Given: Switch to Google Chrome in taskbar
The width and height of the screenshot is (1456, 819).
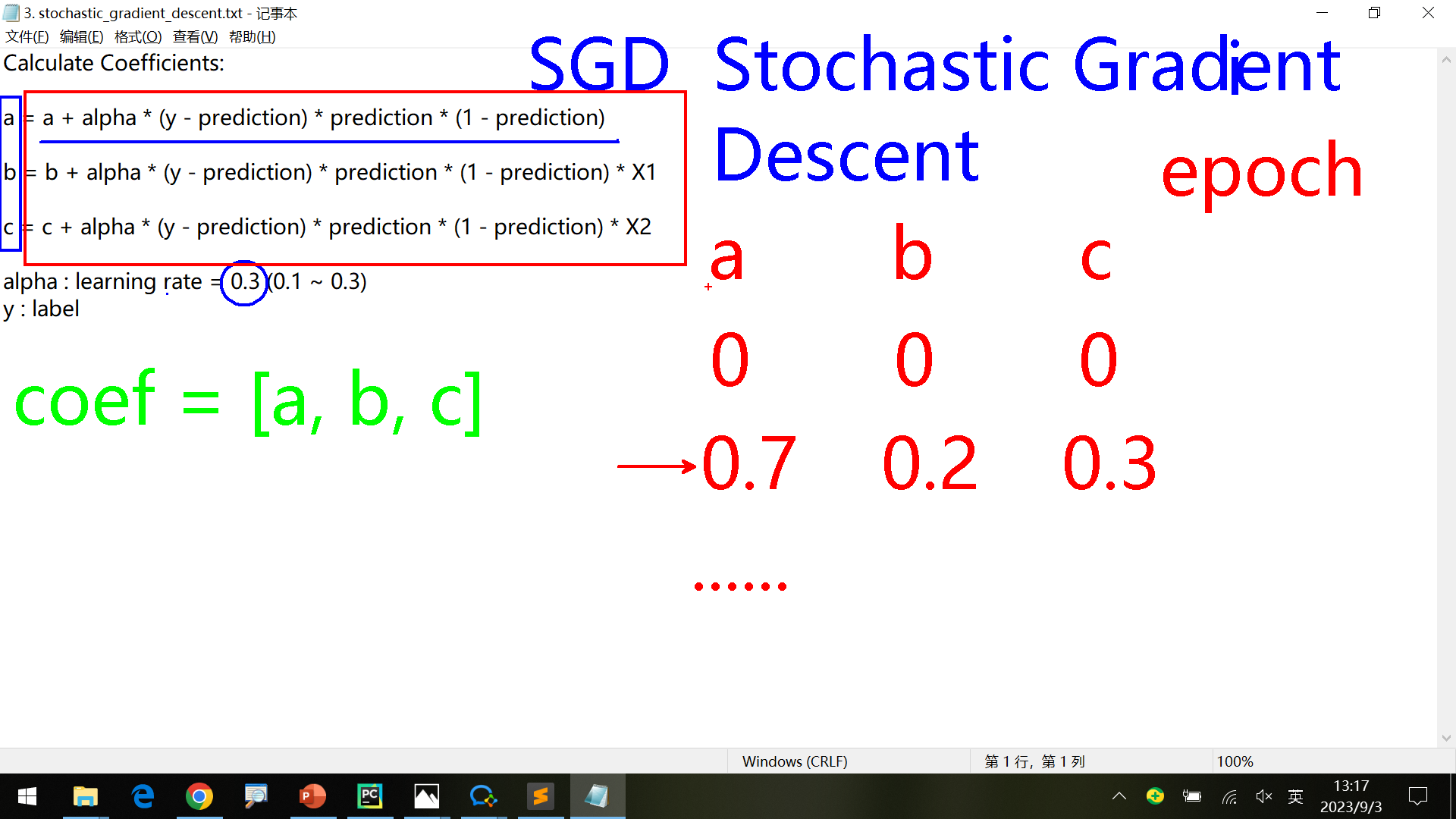Looking at the screenshot, I should pyautogui.click(x=199, y=796).
